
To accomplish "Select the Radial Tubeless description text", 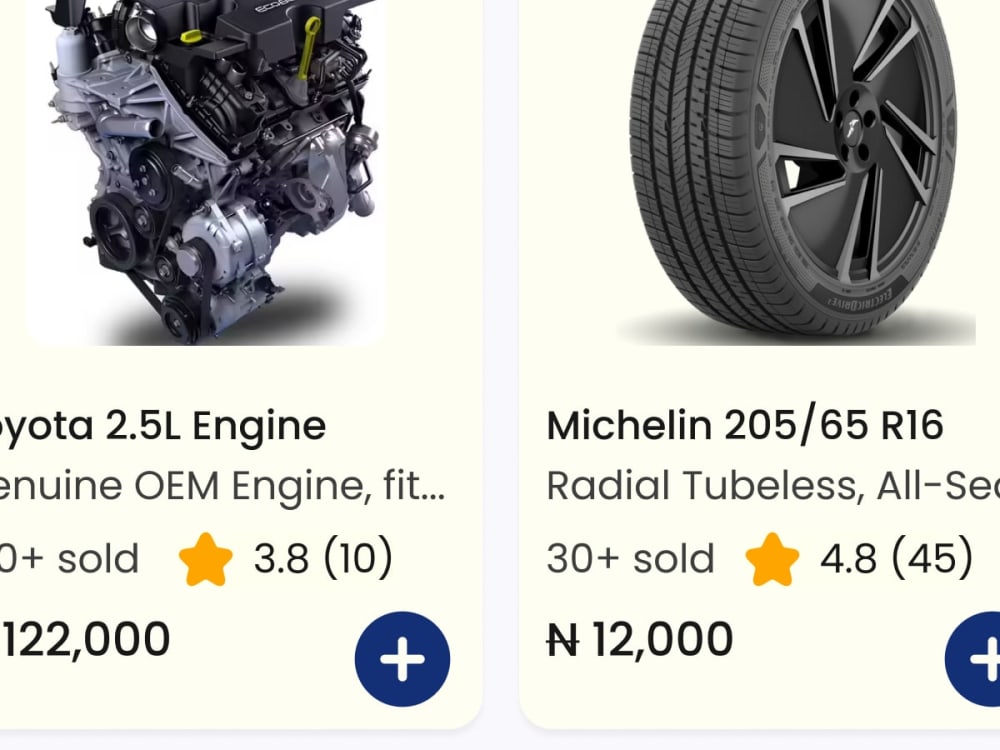I will coord(773,486).
